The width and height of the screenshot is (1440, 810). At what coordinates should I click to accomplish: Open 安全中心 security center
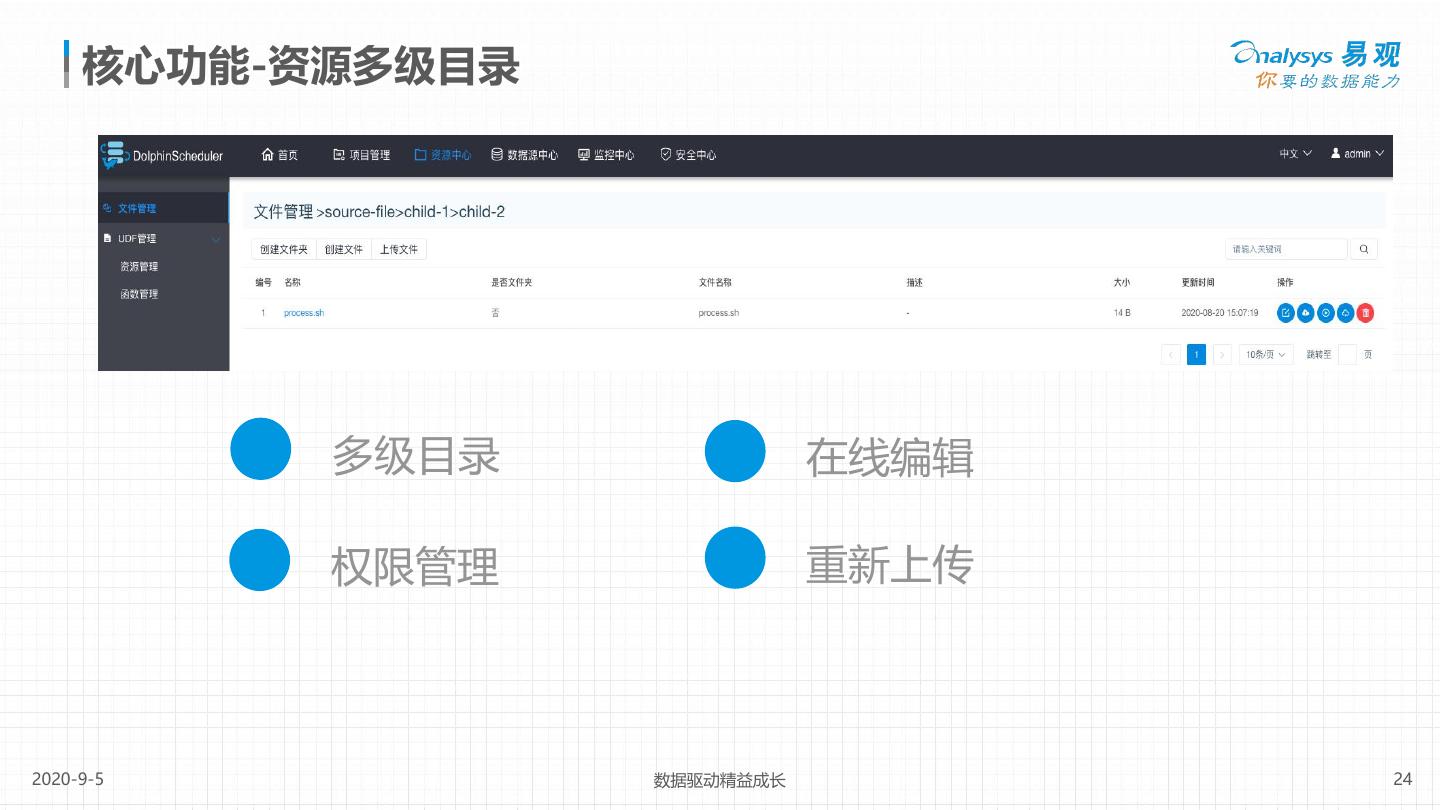pyautogui.click(x=688, y=155)
